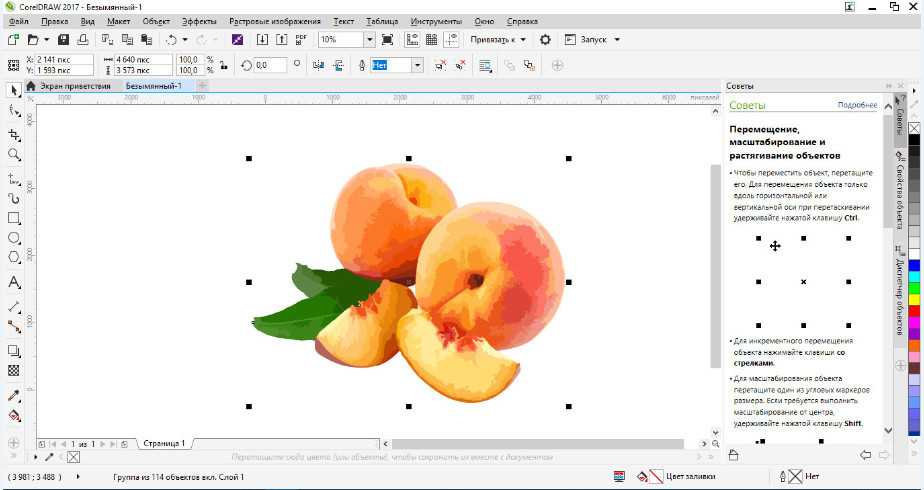Image resolution: width=924 pixels, height=490 pixels.
Task: Open the zoom level 10% dropdown
Action: [369, 40]
